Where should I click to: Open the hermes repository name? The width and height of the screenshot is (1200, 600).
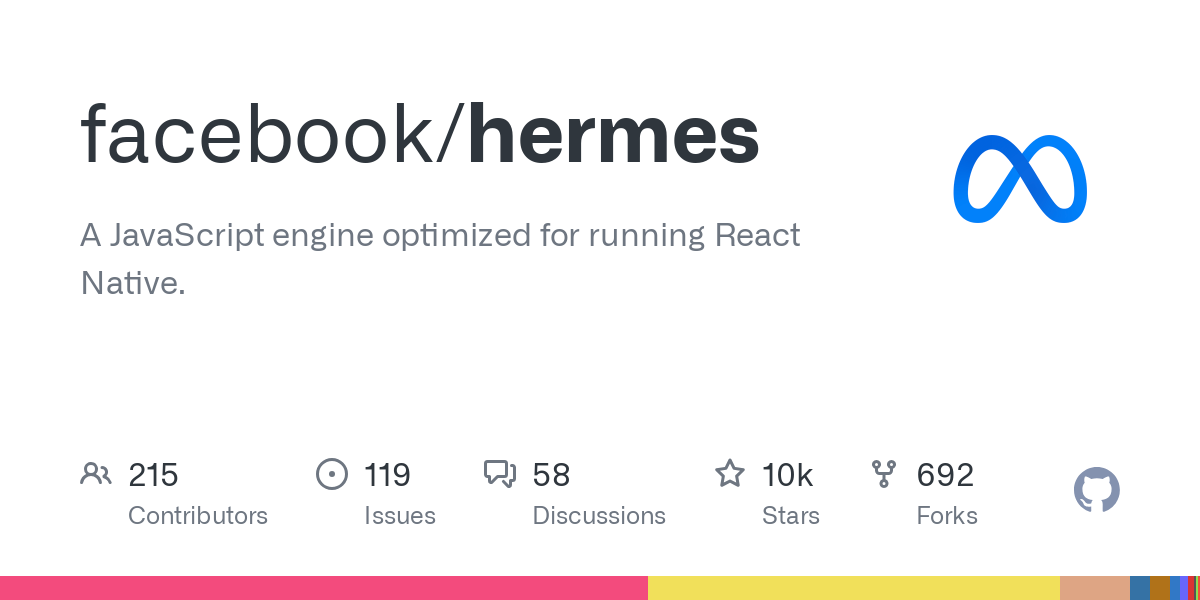click(613, 136)
